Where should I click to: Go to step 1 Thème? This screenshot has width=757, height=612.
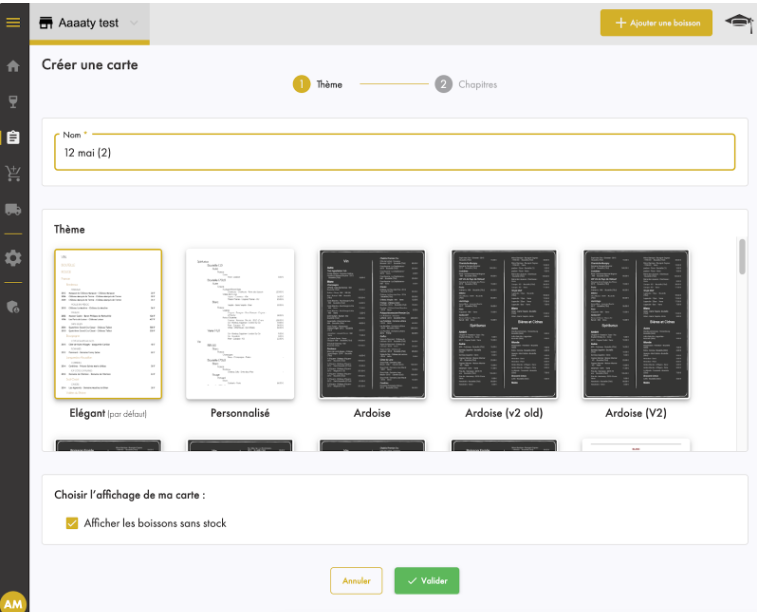click(302, 85)
